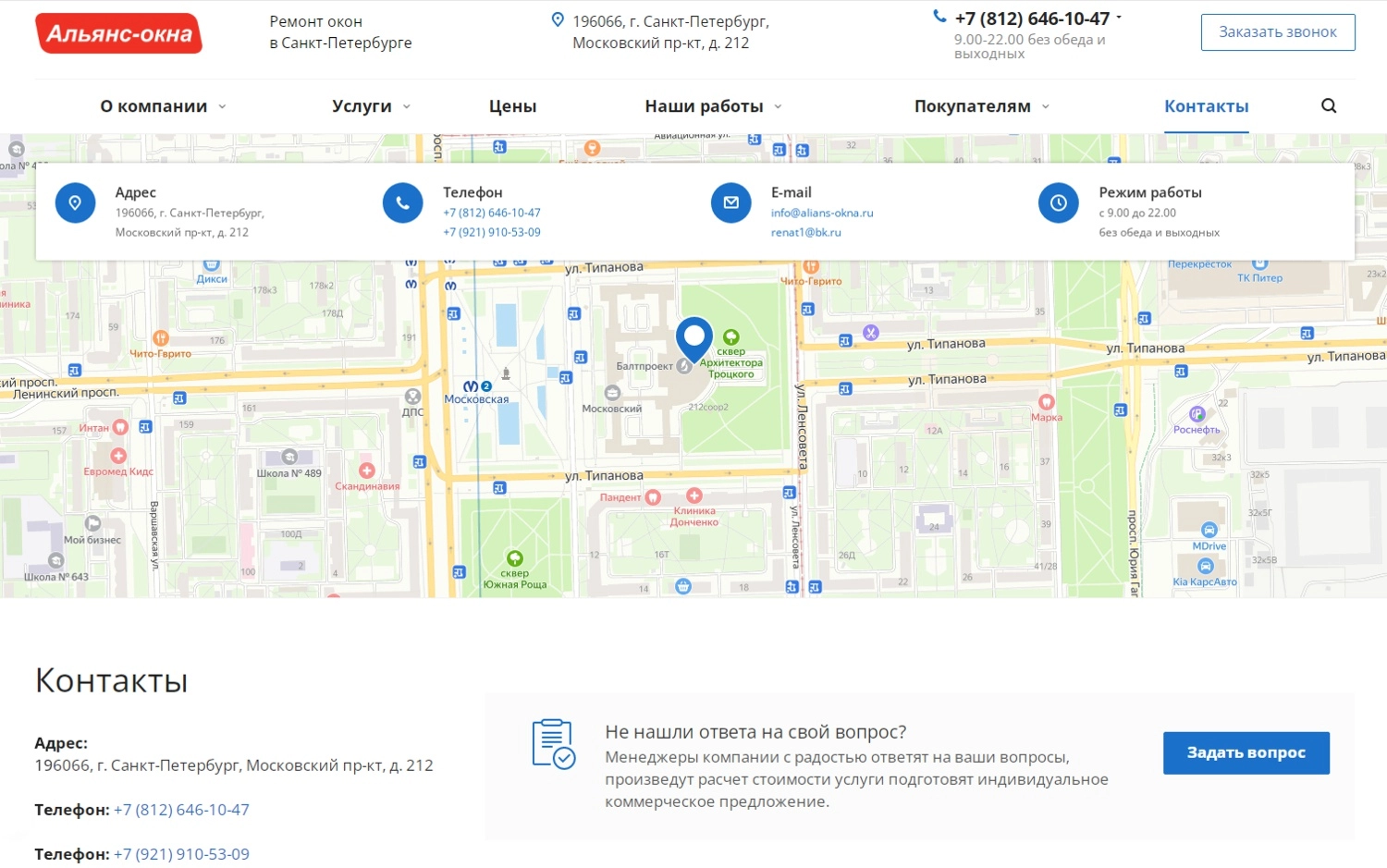Expand the Услуги menu chevron
Image resolution: width=1387 pixels, height=868 pixels.
pos(407,107)
